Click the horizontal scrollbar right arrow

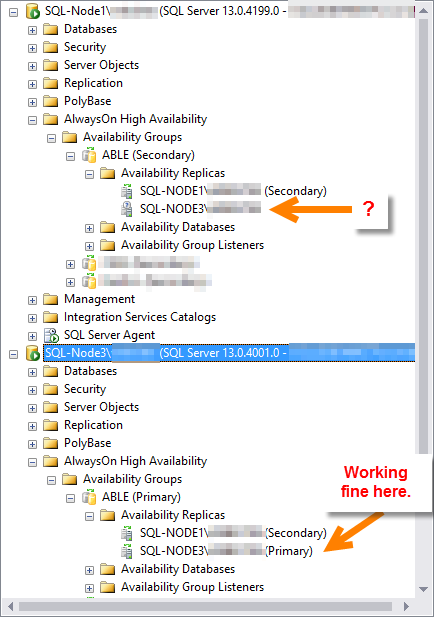tap(406, 606)
